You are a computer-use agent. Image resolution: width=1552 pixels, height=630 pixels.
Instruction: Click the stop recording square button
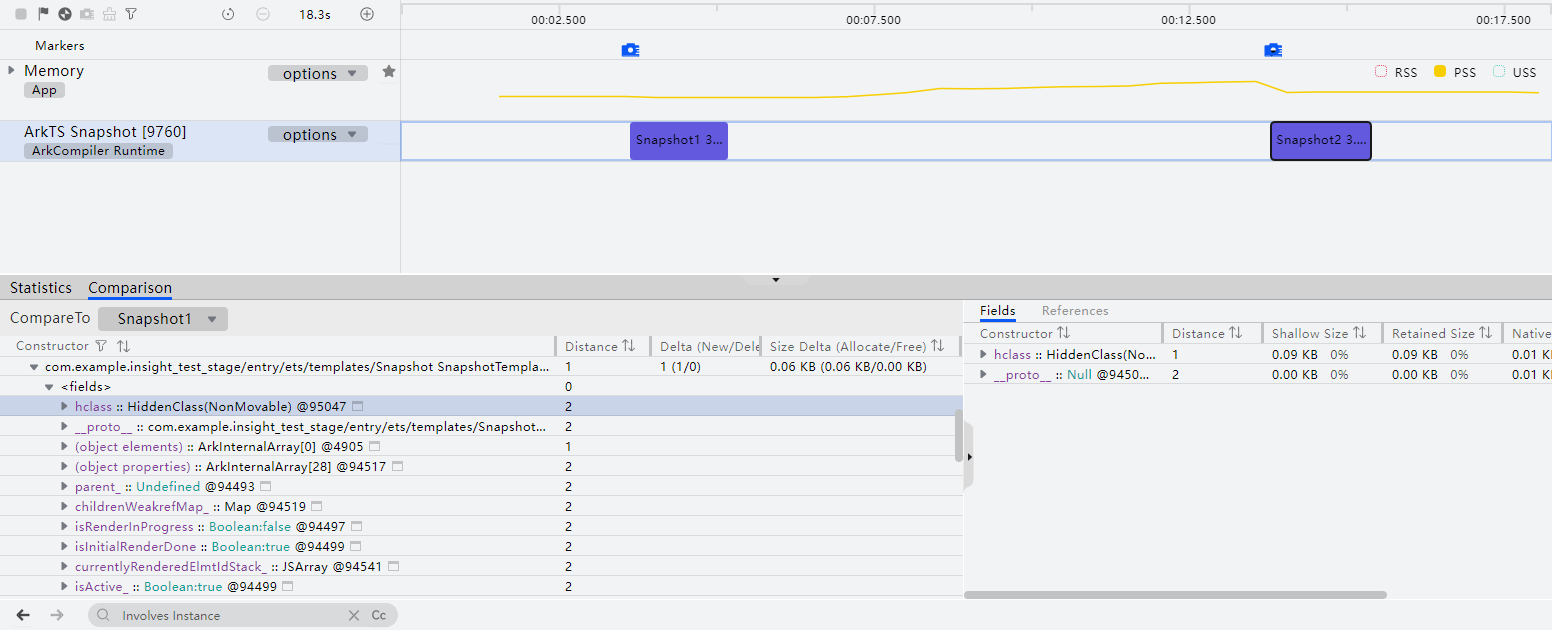(21, 14)
